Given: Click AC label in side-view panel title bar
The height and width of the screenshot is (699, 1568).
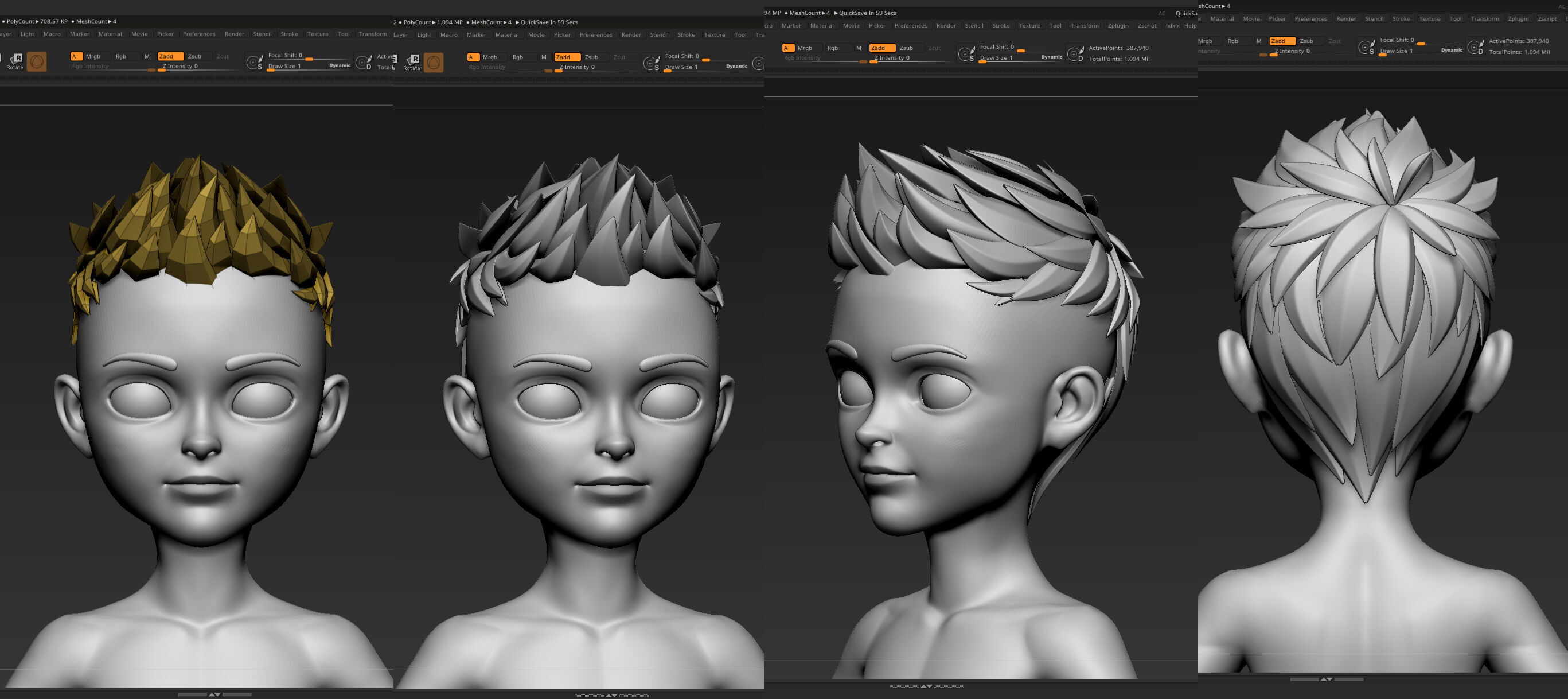Looking at the screenshot, I should pos(1161,13).
